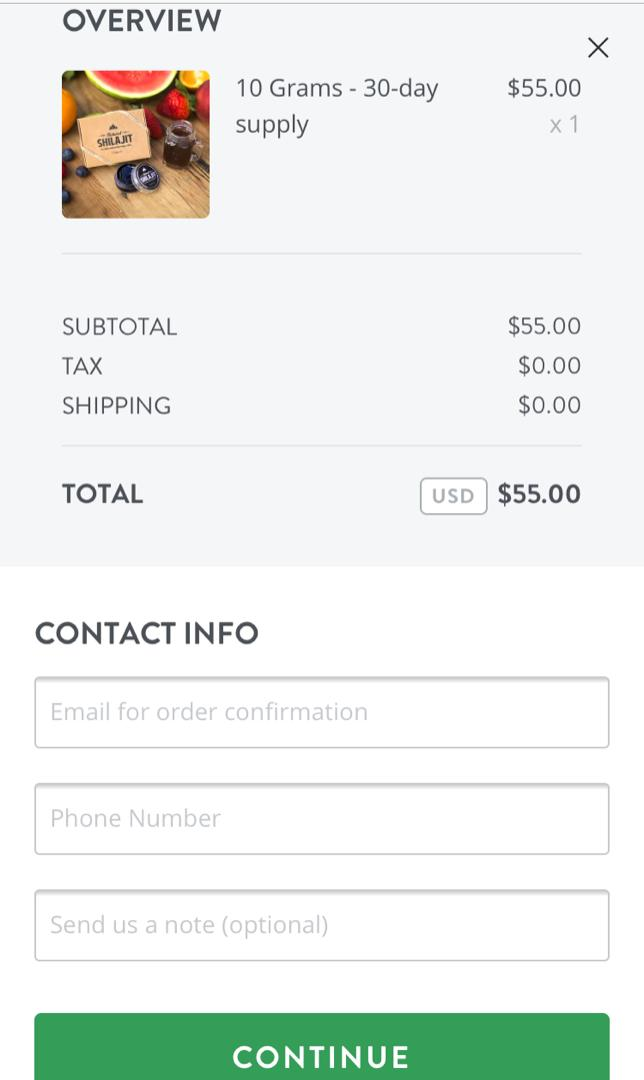Click the TOTAL label
The image size is (644, 1080).
(101, 494)
